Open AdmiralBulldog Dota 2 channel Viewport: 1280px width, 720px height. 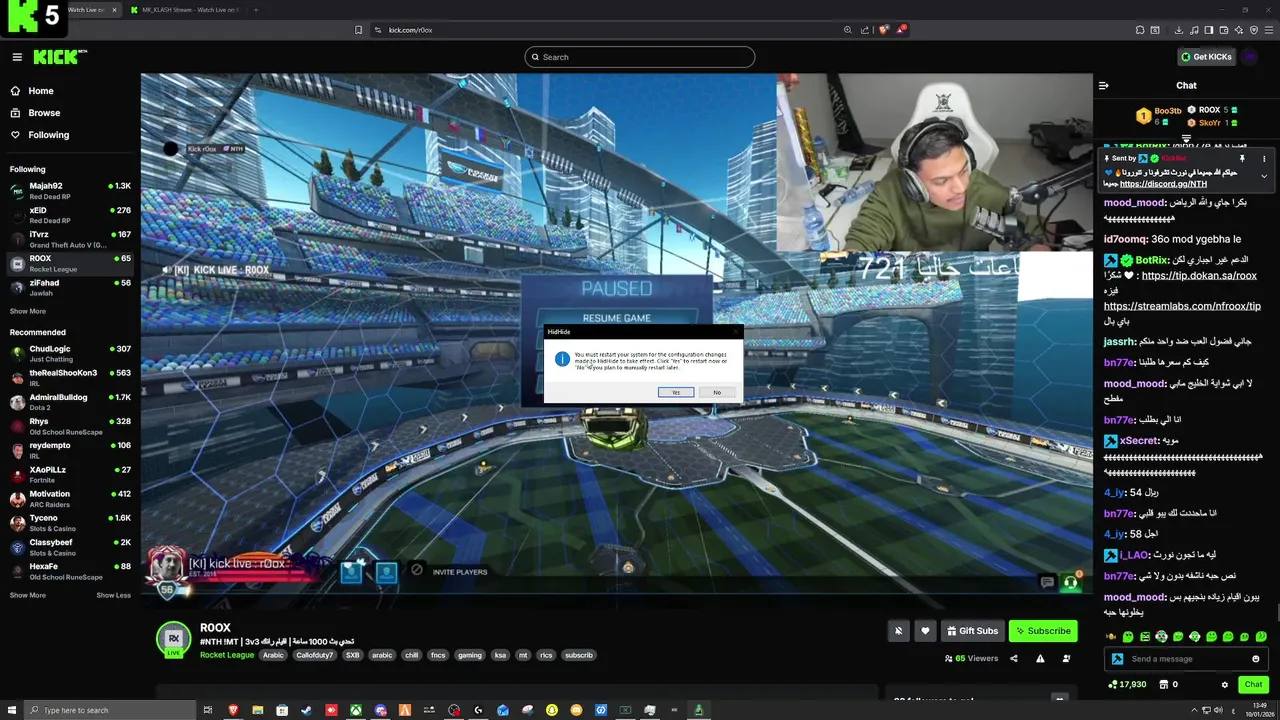[70, 401]
